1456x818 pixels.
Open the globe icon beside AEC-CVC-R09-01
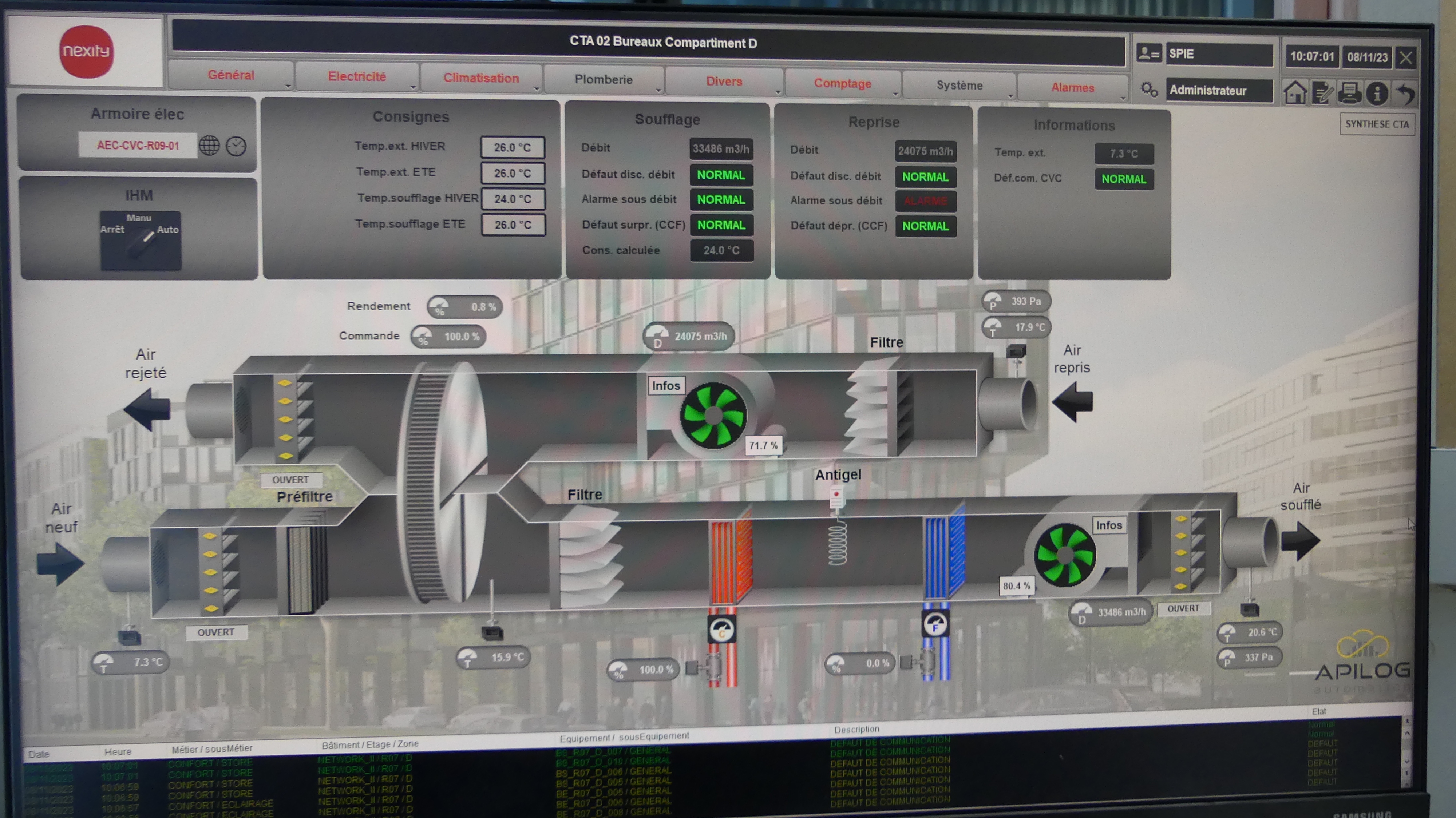[209, 146]
